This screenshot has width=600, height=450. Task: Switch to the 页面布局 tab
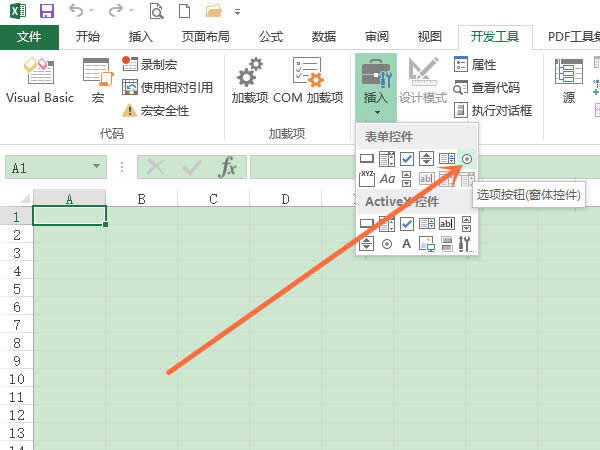(206, 37)
